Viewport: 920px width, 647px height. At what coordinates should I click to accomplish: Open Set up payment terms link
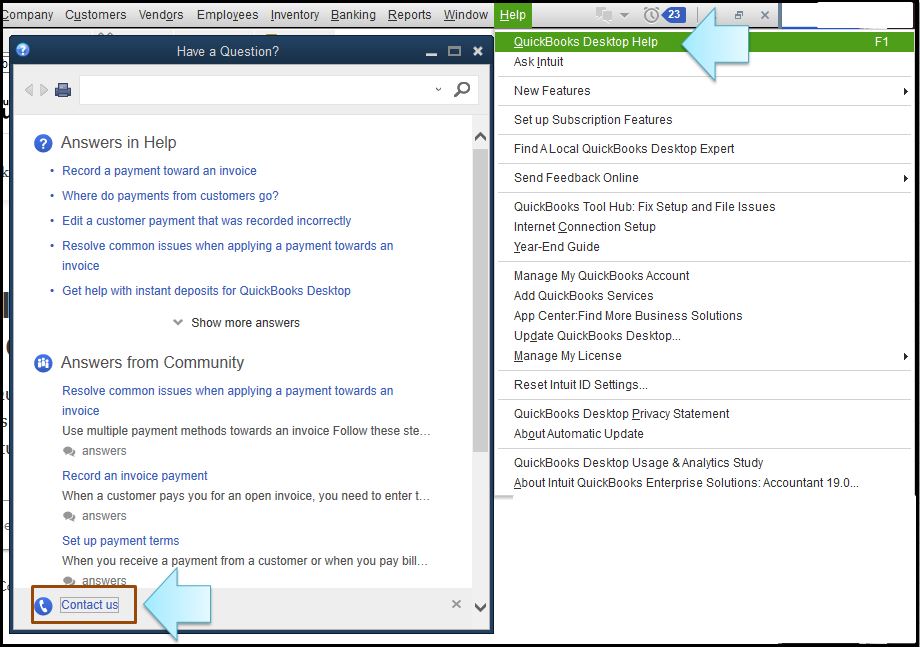pos(120,541)
